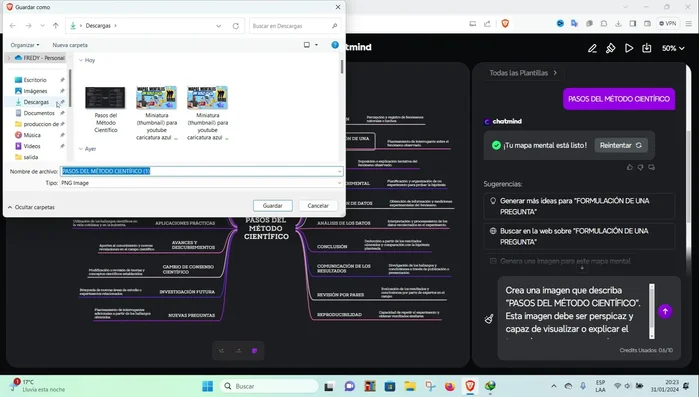The height and width of the screenshot is (397, 699).
Task: Open the blue help icon in dialog
Action: 335,45
